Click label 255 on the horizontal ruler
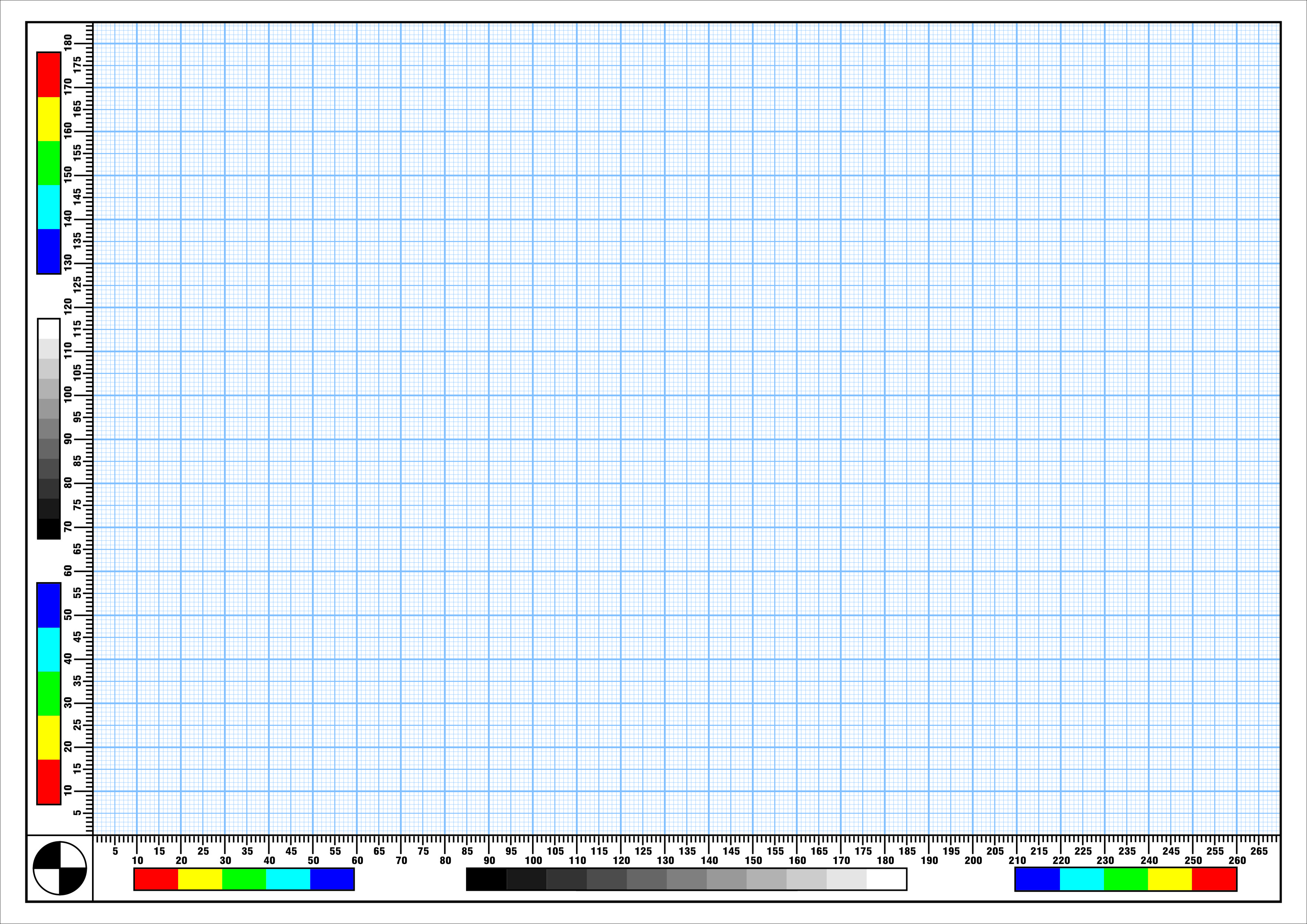Viewport: 1307px width, 924px height. point(1215,851)
